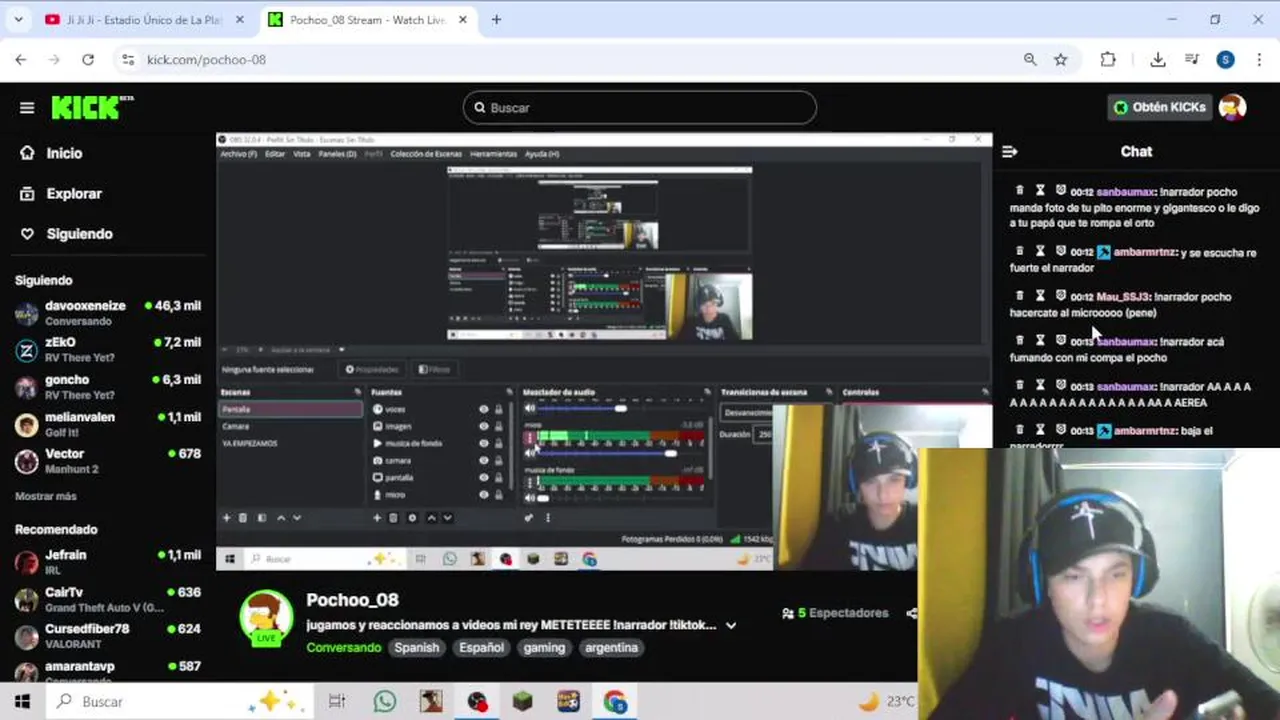This screenshot has width=1280, height=720.
Task: Open davooxeneize channel in Siguiendo list
Action: (x=108, y=313)
